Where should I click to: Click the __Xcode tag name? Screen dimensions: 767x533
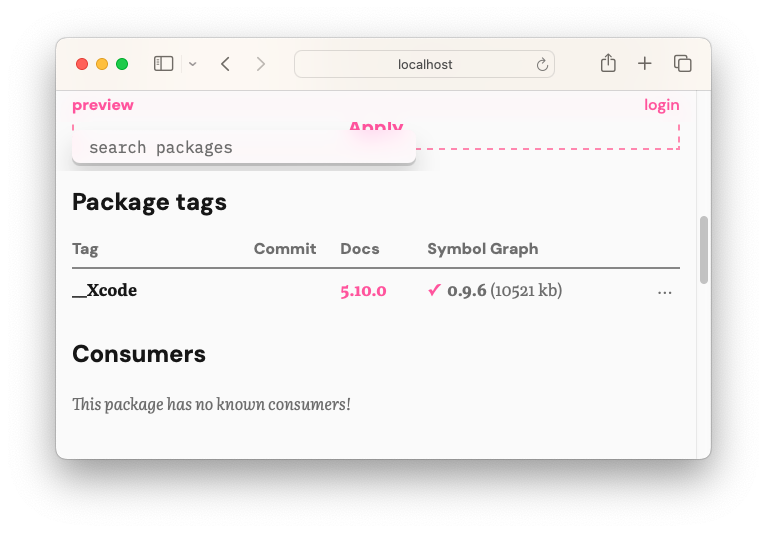105,290
